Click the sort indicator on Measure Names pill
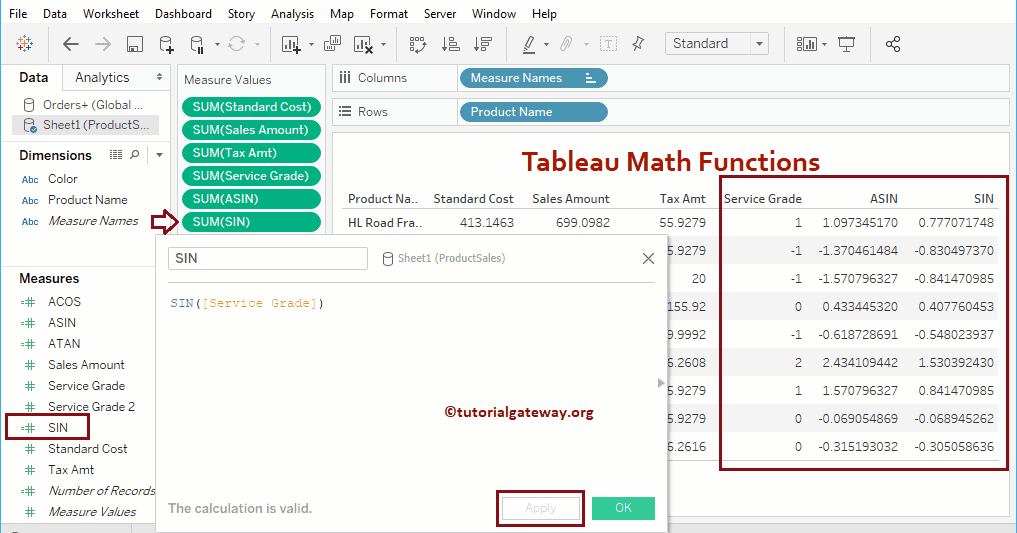This screenshot has height=533, width=1017. [590, 78]
